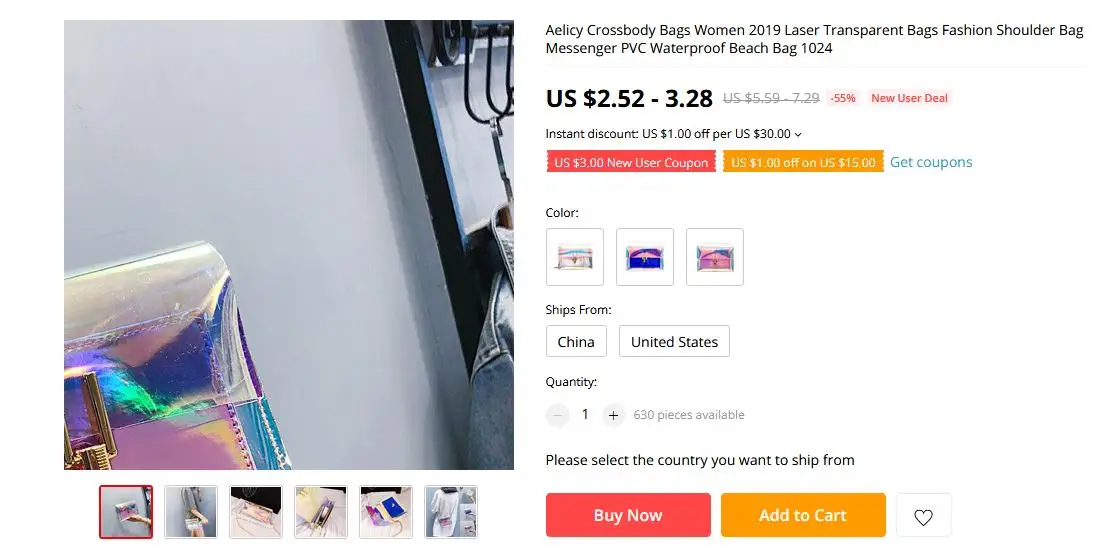Viewport: 1104px width, 555px height.
Task: Expand the Instant discount dropdown arrow
Action: pos(798,135)
